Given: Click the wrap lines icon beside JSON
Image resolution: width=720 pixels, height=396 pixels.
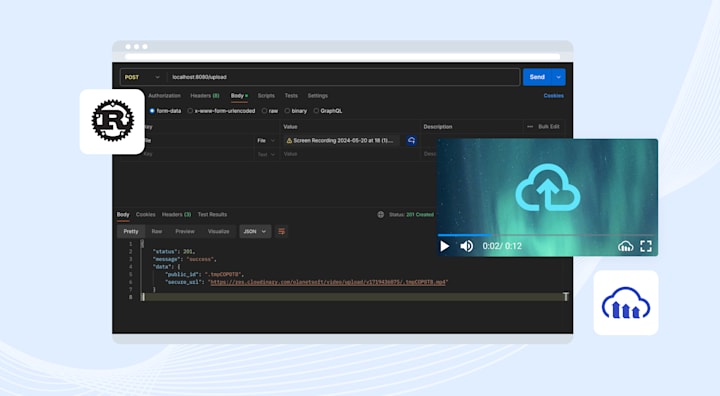Looking at the screenshot, I should (x=281, y=232).
